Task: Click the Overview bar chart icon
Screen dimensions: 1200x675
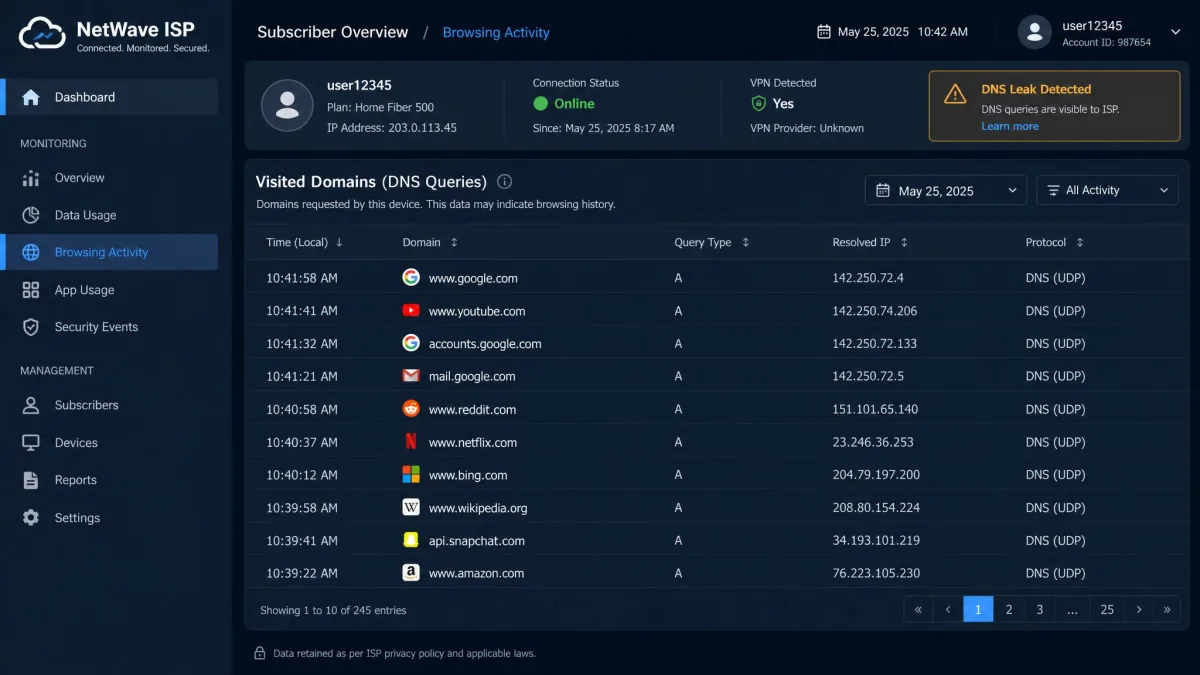Action: [31, 178]
